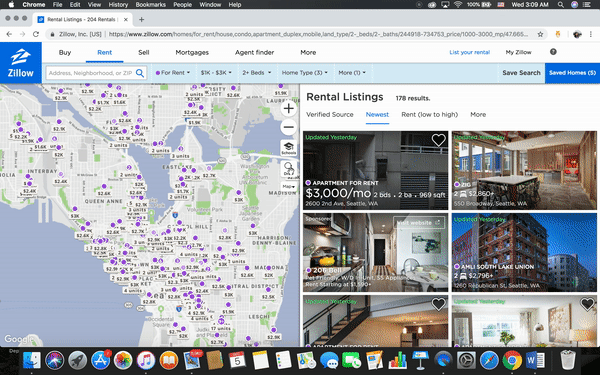The width and height of the screenshot is (600, 375).
Task: Open the History menu
Action: [x=118, y=5]
